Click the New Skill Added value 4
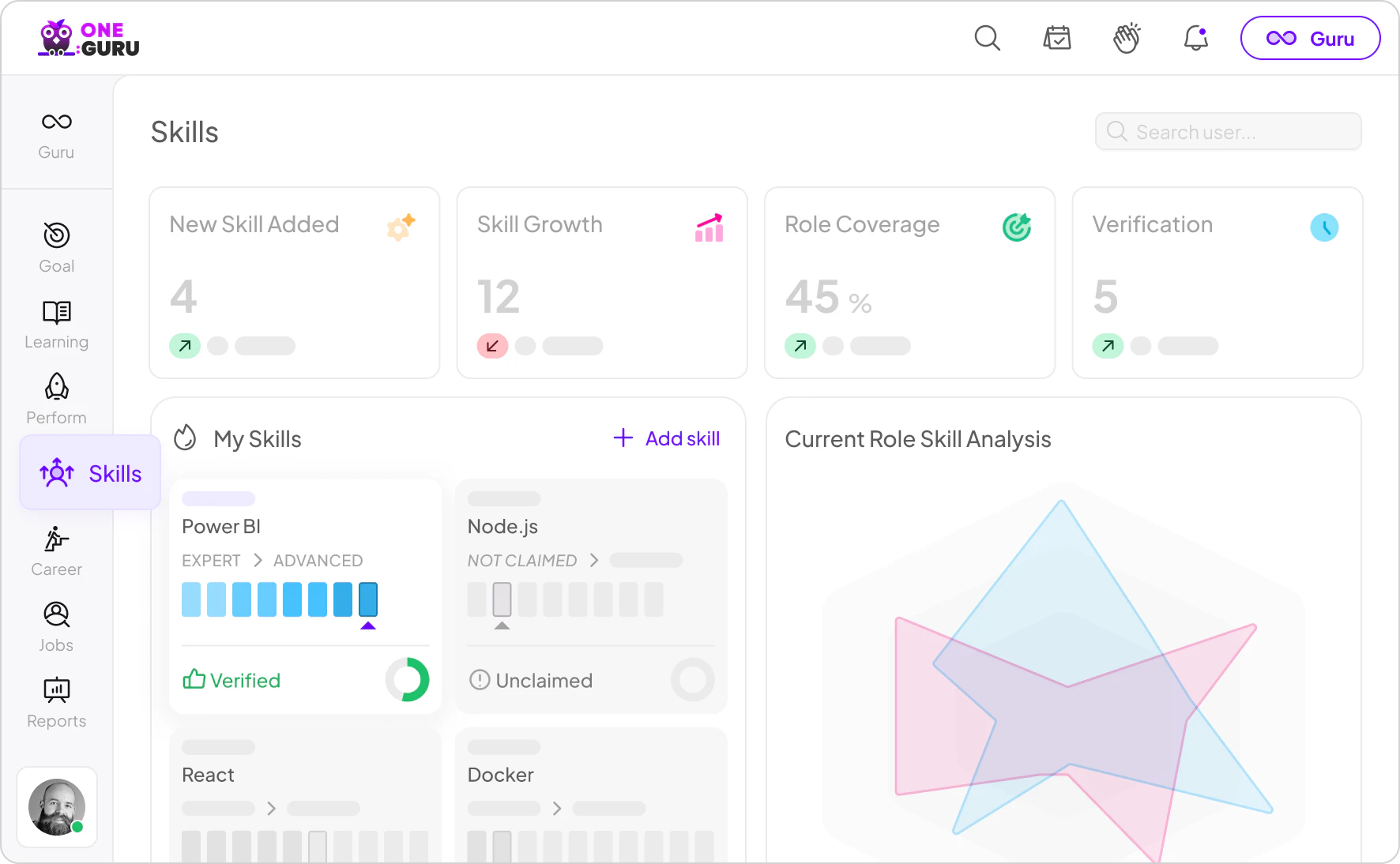 [x=183, y=297]
